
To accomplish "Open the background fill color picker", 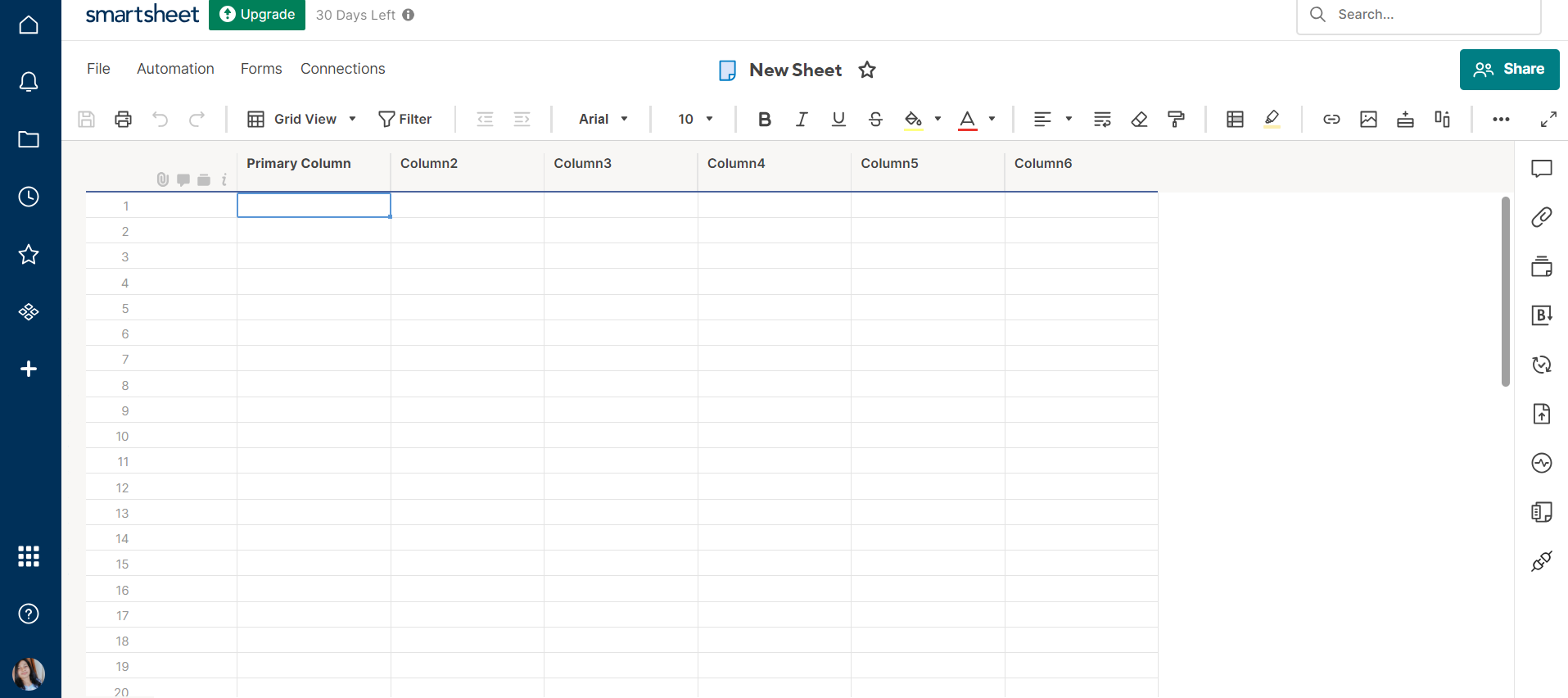I will pos(913,120).
